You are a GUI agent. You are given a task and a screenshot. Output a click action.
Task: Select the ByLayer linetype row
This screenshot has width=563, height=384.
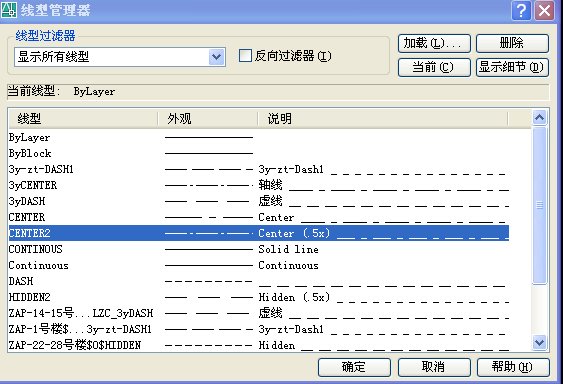tap(259, 138)
